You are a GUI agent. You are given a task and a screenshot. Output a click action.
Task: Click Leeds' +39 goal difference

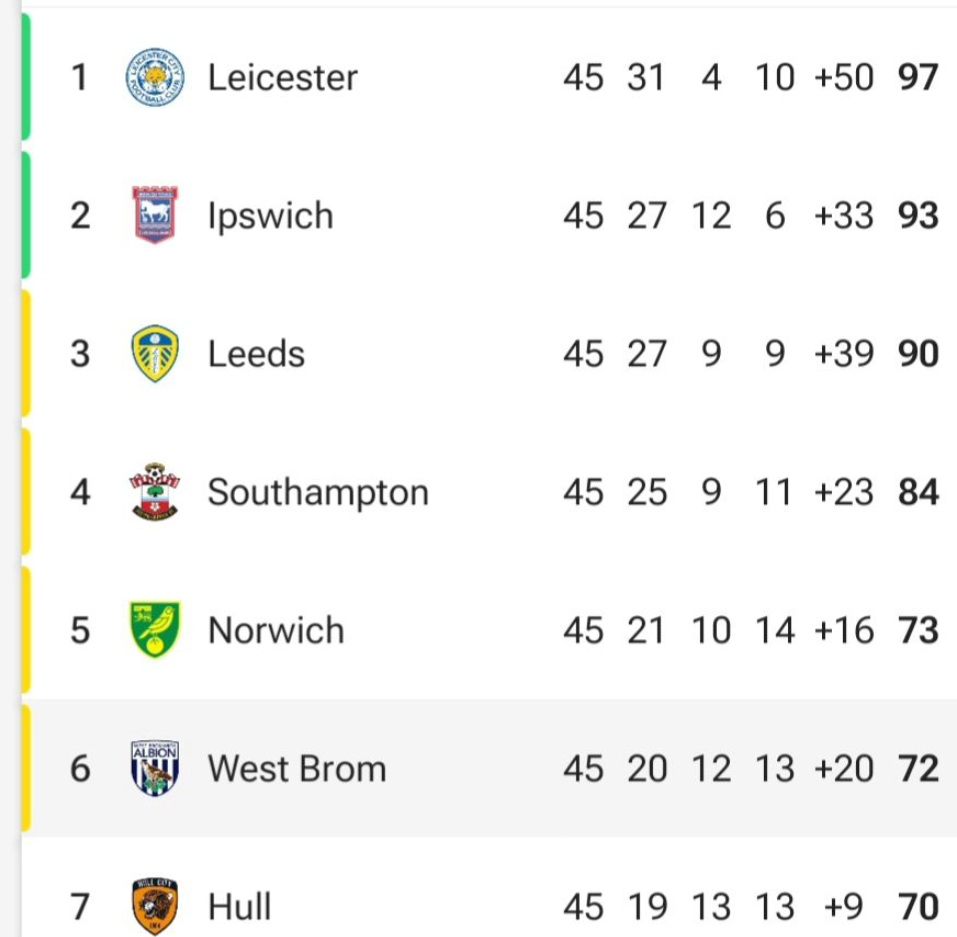point(843,354)
